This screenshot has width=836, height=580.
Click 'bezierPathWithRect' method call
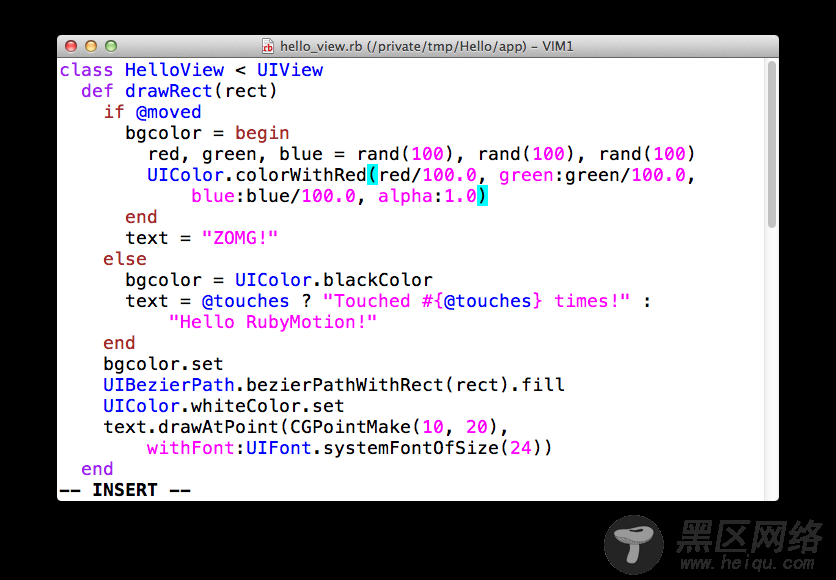344,385
